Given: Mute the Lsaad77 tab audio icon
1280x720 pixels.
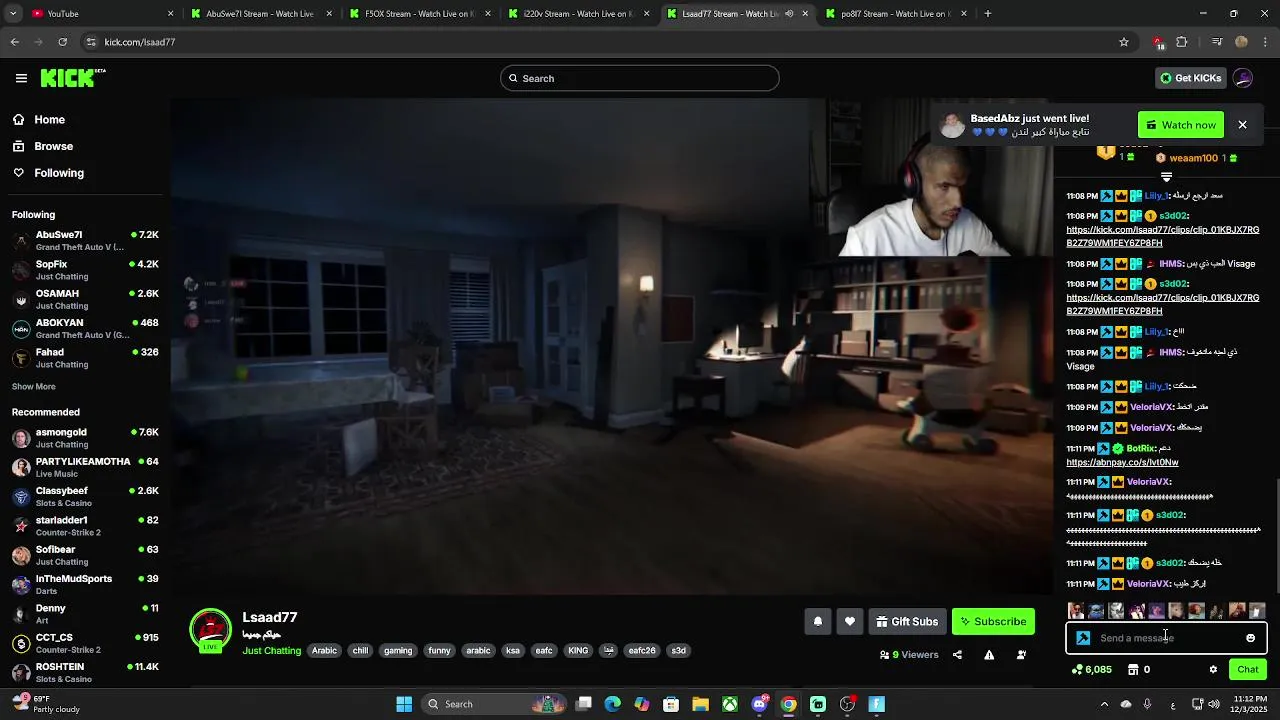Looking at the screenshot, I should pos(789,14).
